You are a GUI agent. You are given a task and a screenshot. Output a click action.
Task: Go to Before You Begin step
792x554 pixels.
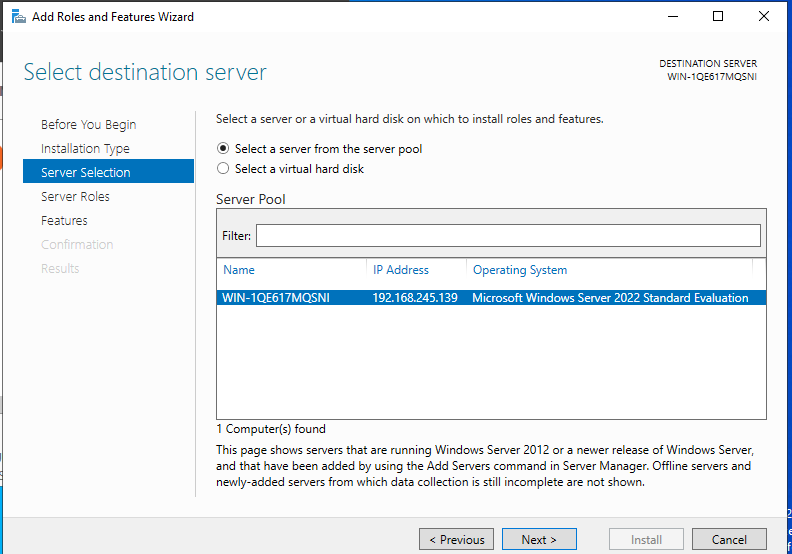88,124
